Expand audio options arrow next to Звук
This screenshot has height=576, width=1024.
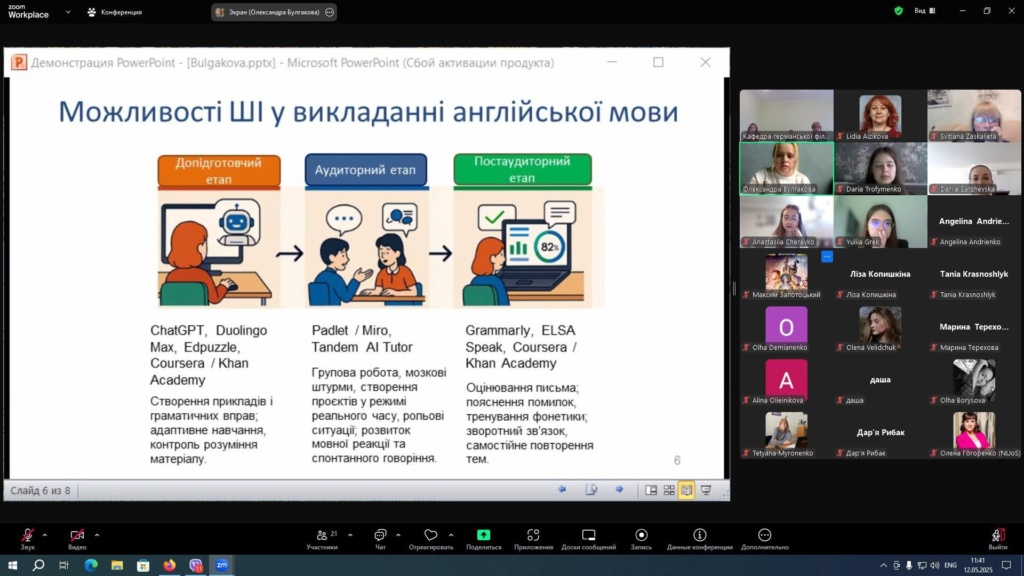coord(44,536)
